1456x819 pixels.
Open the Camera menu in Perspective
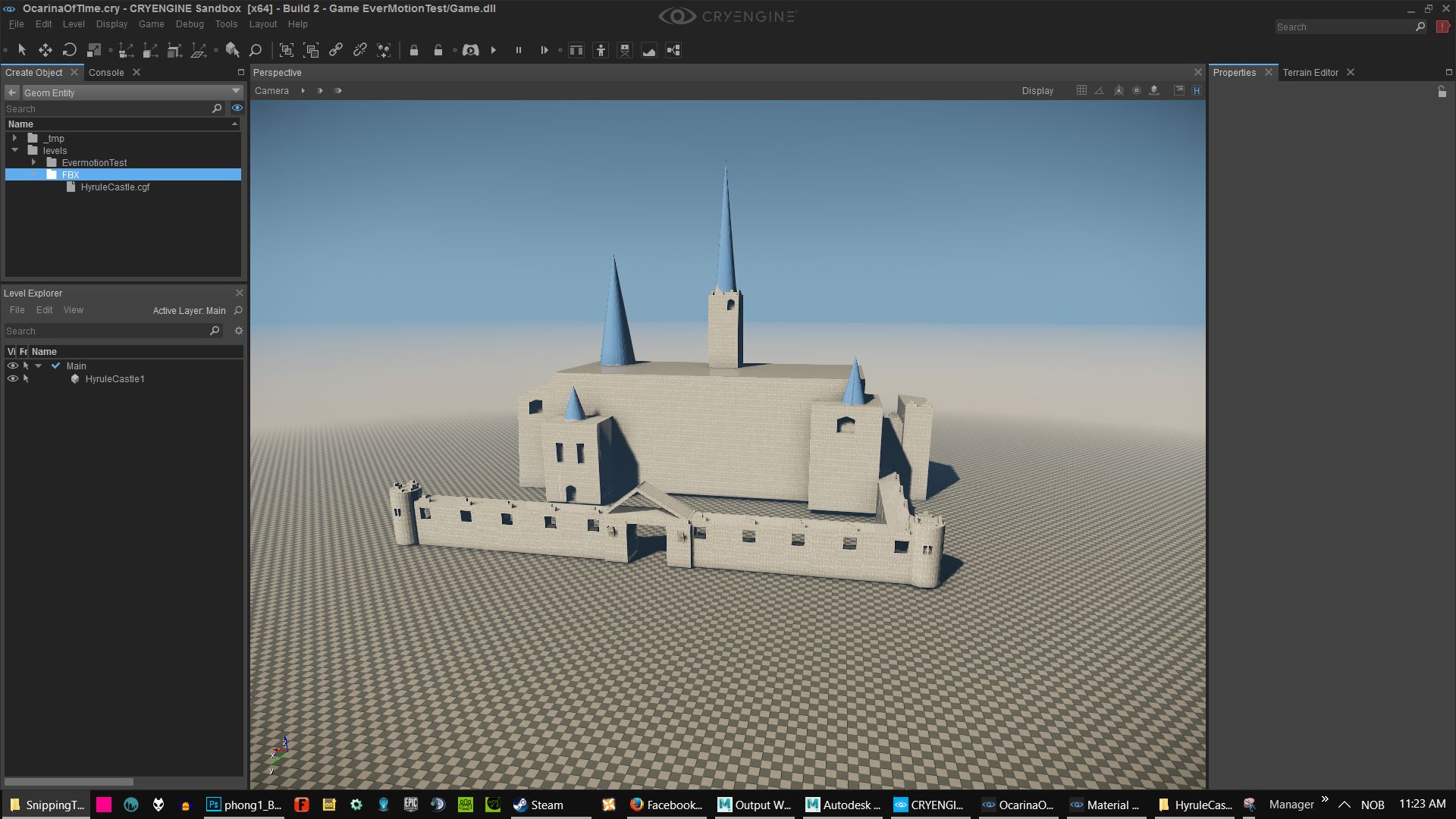coord(271,91)
